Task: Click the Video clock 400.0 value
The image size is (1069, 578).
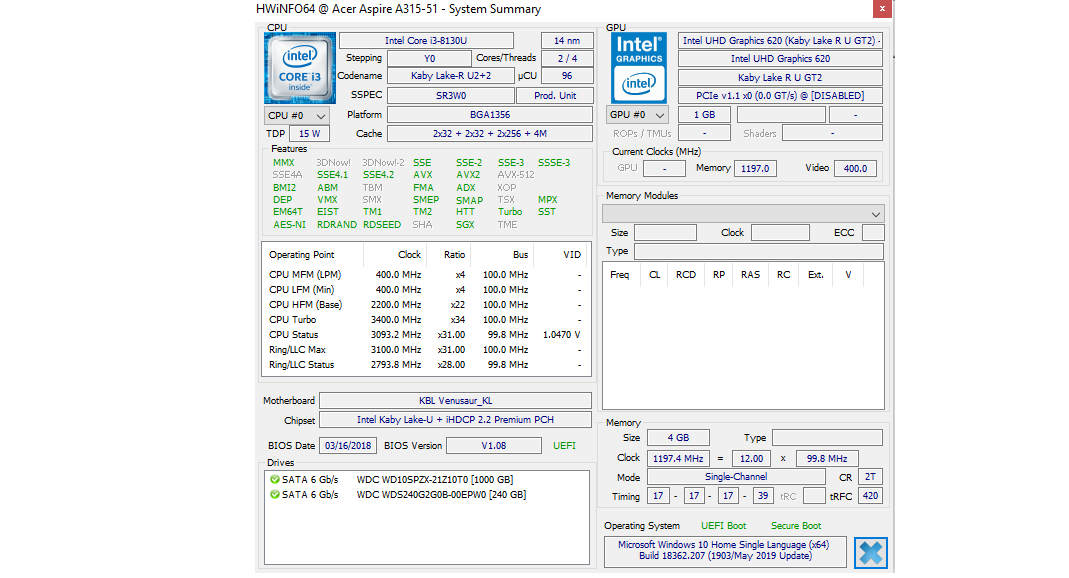Action: pyautogui.click(x=855, y=168)
